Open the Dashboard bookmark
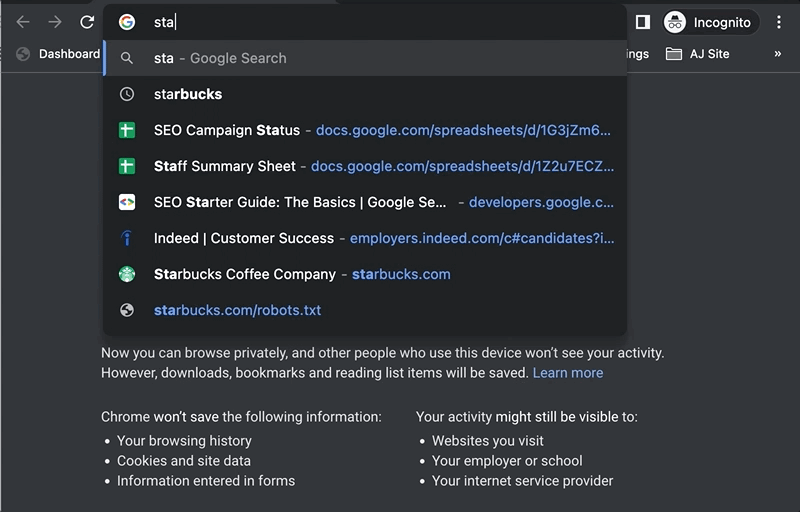The height and width of the screenshot is (512, 800). point(58,54)
